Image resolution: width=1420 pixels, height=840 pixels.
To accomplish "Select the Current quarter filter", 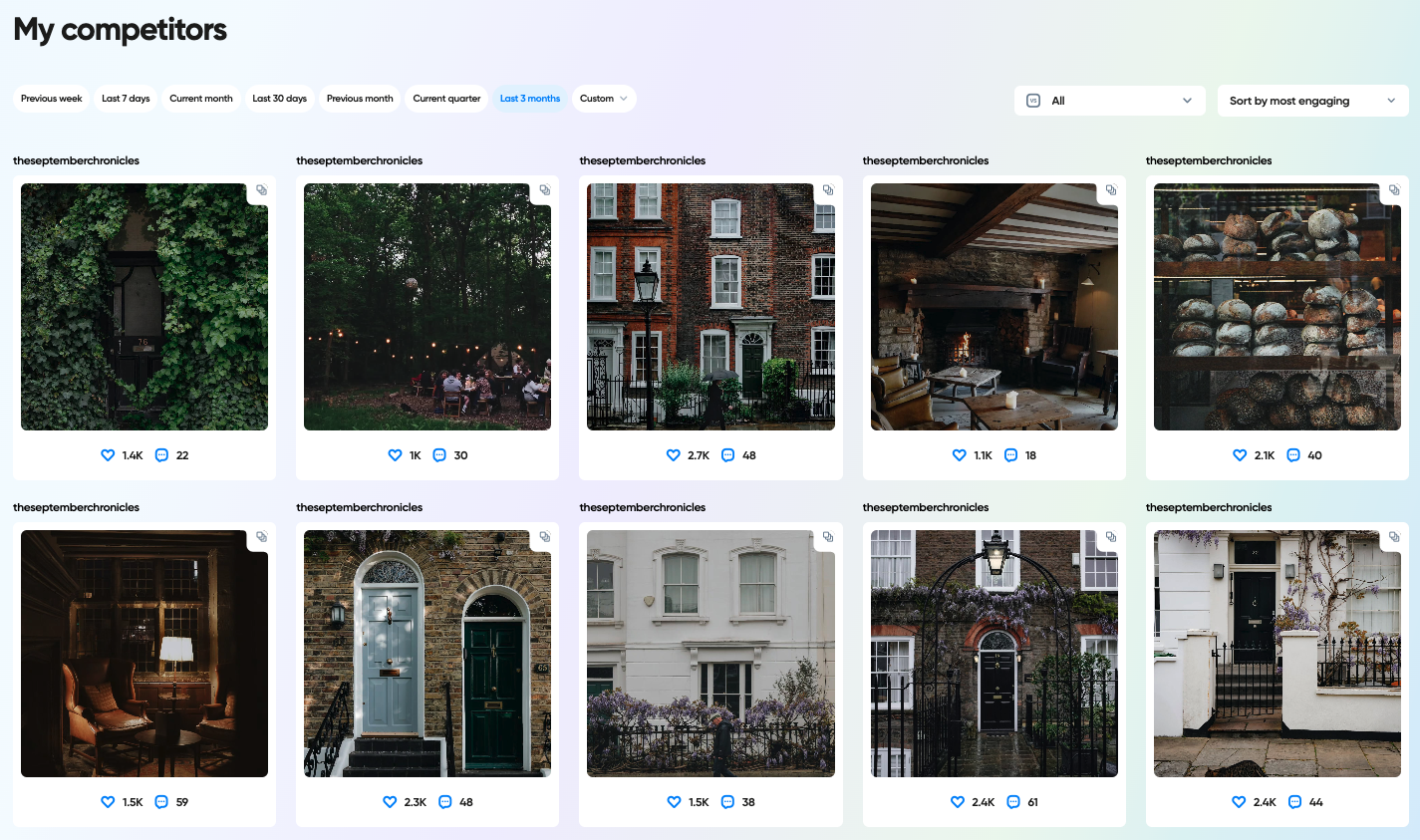I will (x=446, y=99).
